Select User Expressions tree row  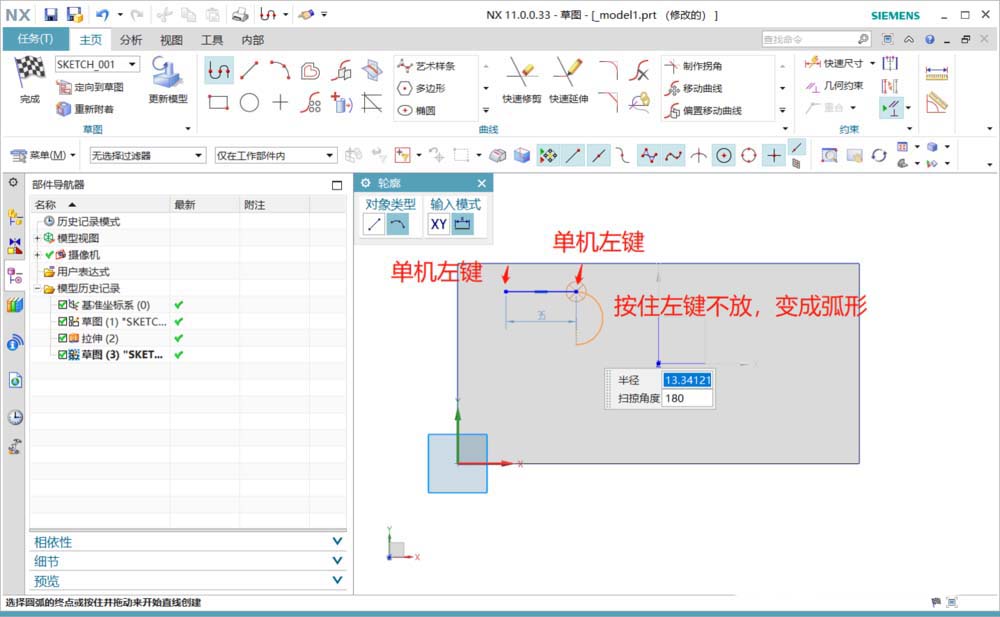(x=77, y=271)
